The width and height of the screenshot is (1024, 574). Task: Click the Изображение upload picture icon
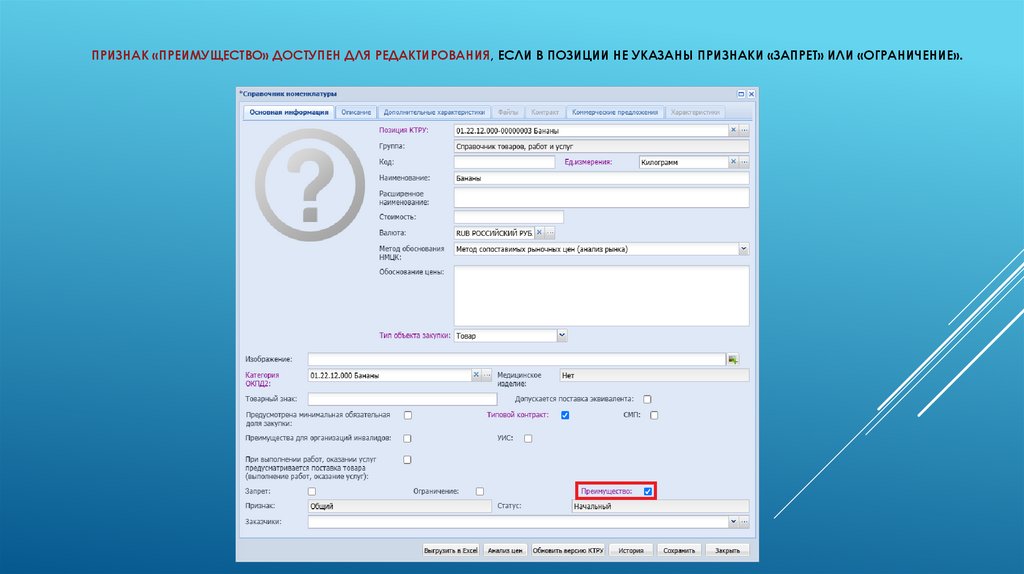[733, 359]
